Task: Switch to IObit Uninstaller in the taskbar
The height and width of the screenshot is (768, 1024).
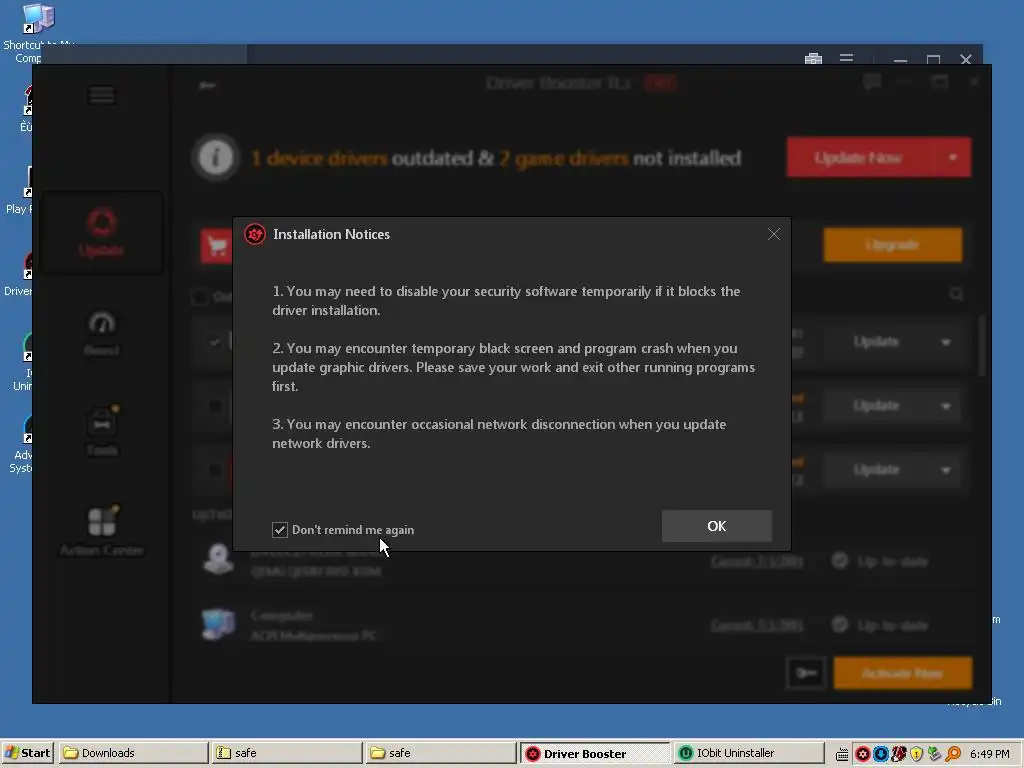Action: (749, 753)
